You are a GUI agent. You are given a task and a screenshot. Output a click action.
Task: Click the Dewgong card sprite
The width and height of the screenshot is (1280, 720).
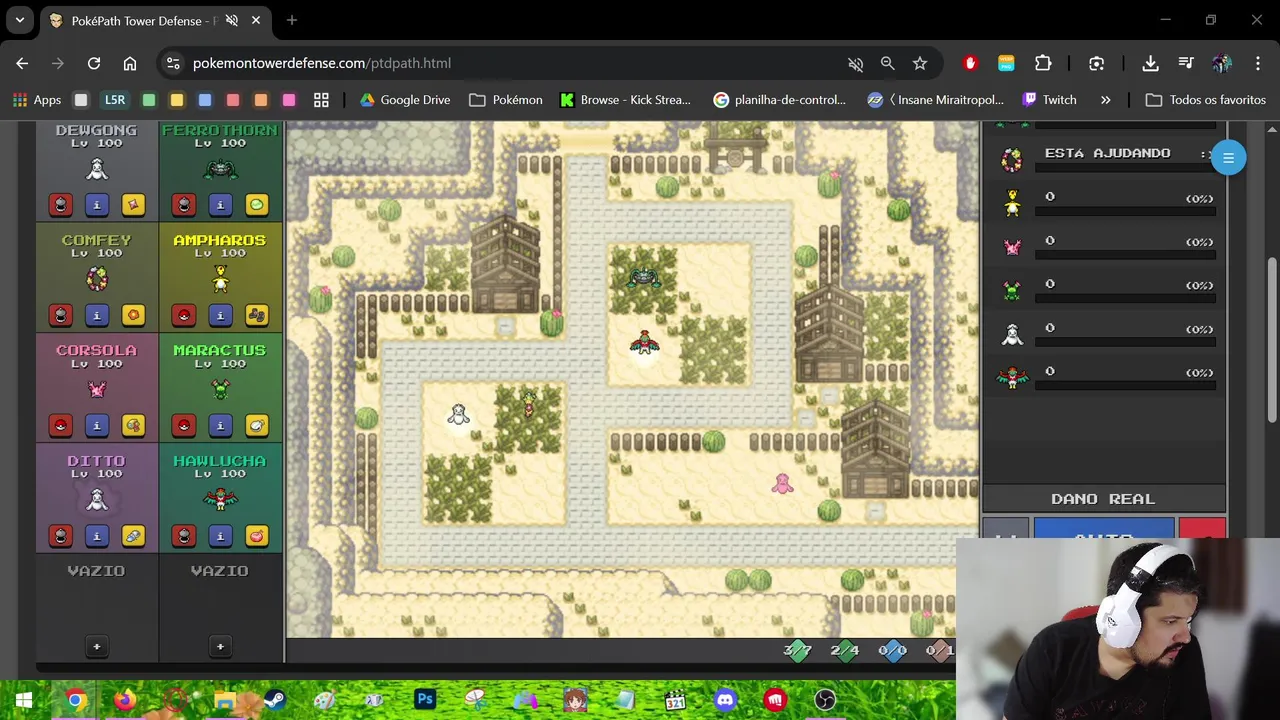(x=97, y=168)
